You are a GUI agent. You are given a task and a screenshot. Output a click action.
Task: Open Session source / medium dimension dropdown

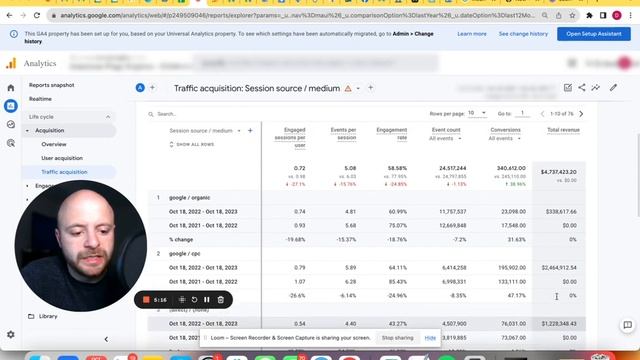[x=239, y=131]
